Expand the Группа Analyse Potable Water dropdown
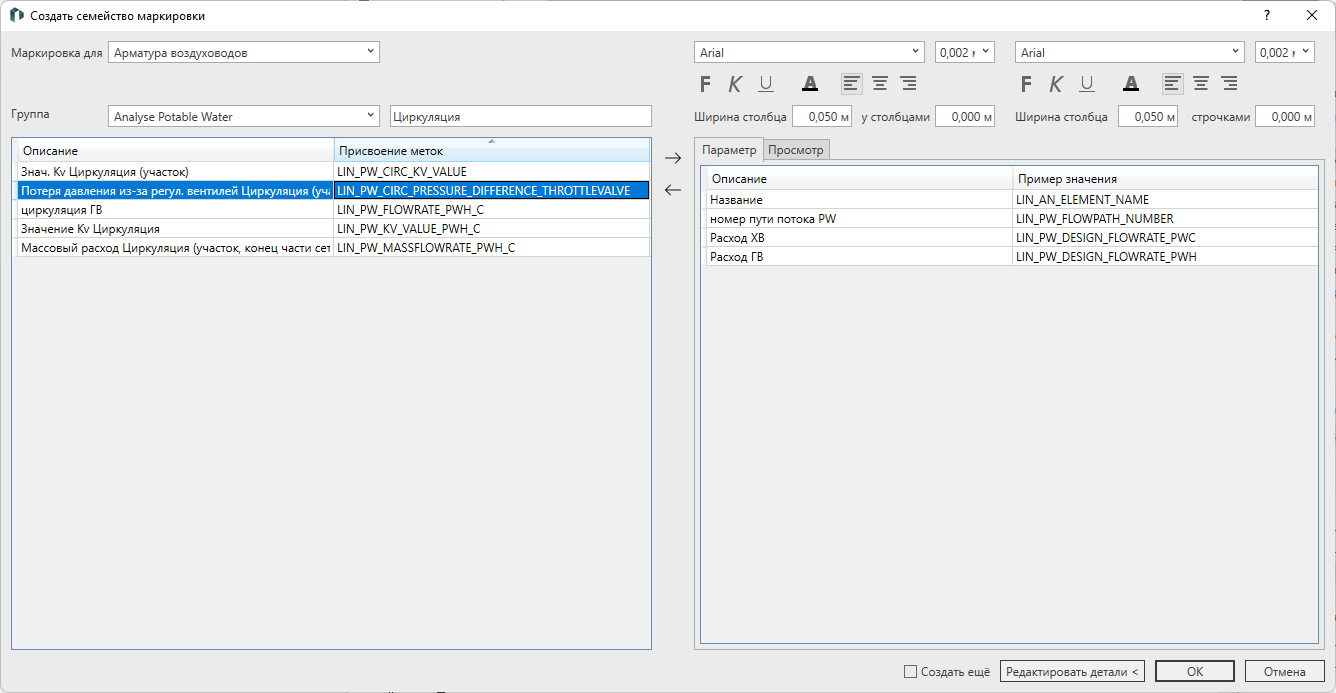This screenshot has width=1336, height=693. coord(244,117)
